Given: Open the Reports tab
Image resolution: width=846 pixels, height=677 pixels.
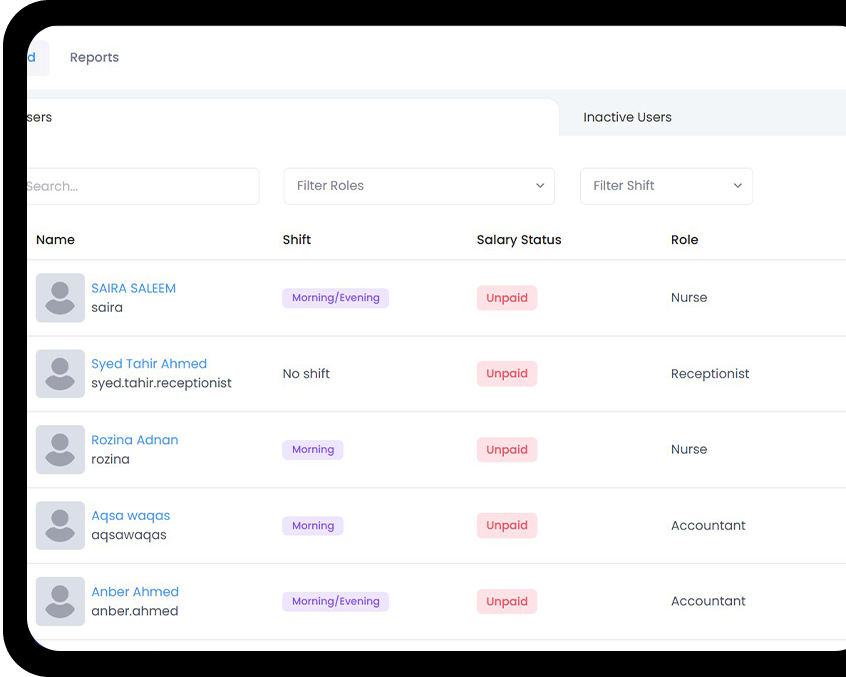Looking at the screenshot, I should pos(94,57).
